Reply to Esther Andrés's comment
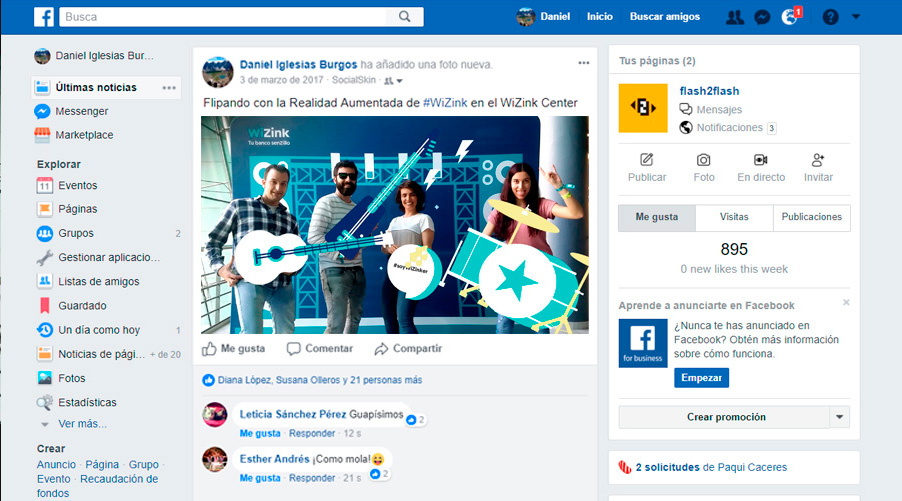The image size is (902, 501). click(x=312, y=478)
